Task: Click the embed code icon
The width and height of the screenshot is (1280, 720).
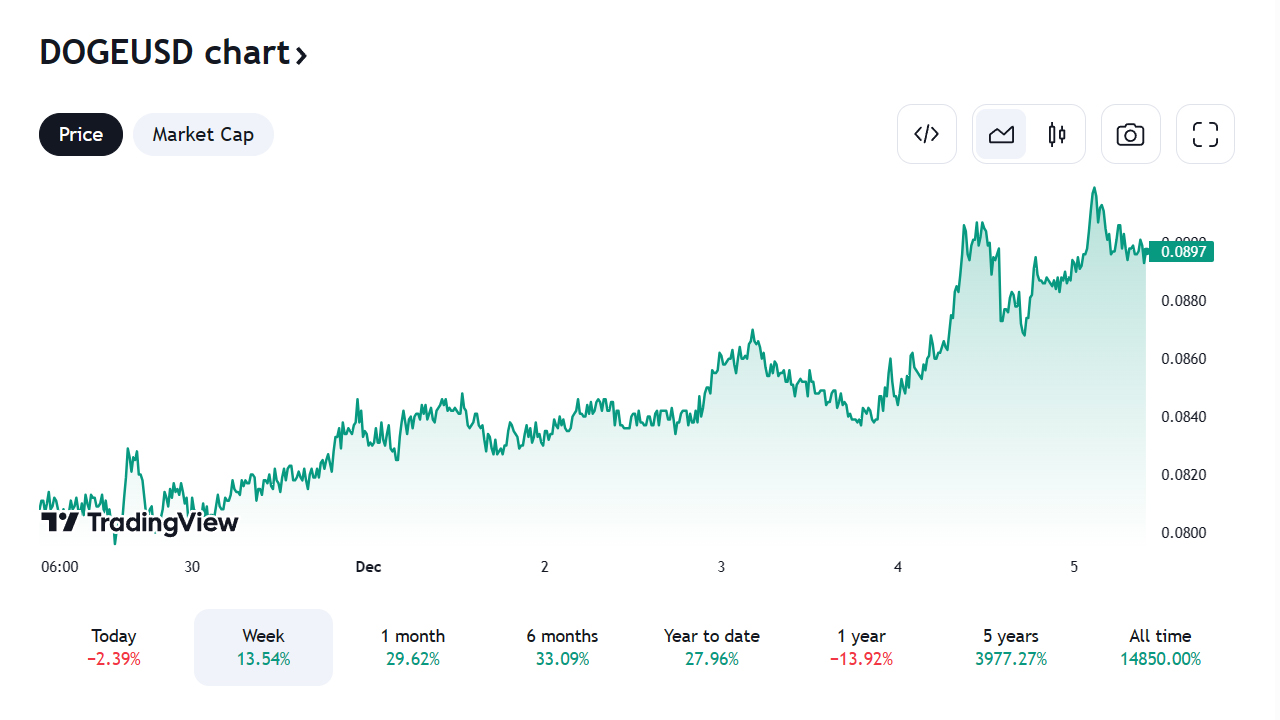Action: (x=927, y=134)
